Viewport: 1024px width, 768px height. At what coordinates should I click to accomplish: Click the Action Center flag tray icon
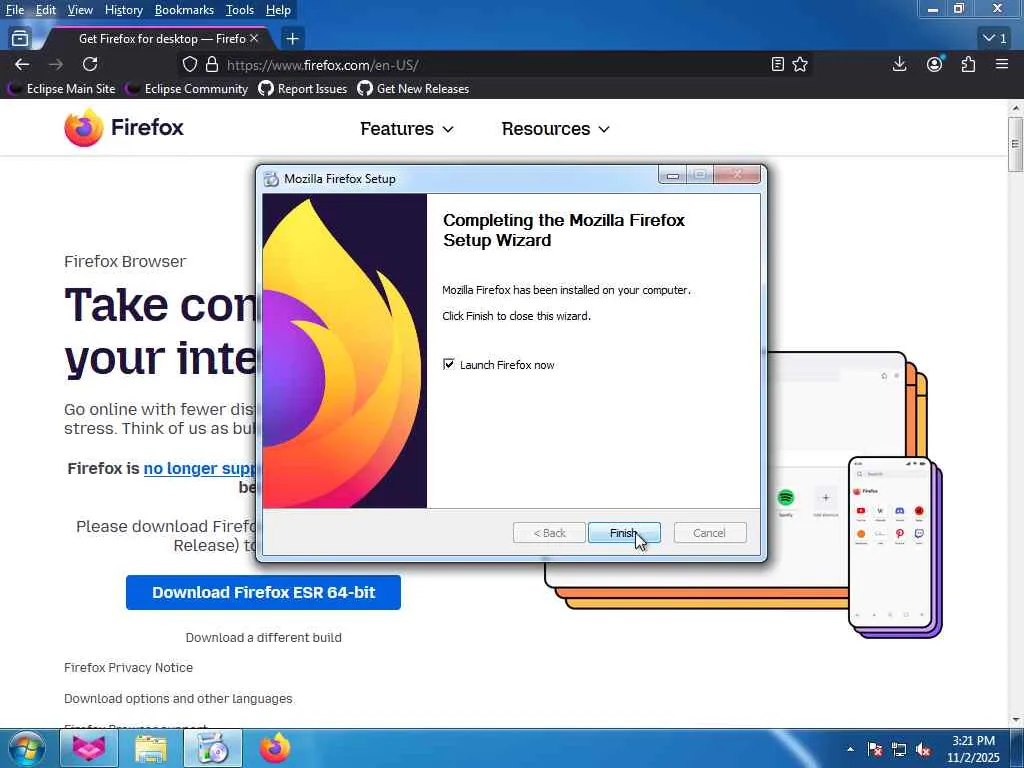click(x=874, y=749)
